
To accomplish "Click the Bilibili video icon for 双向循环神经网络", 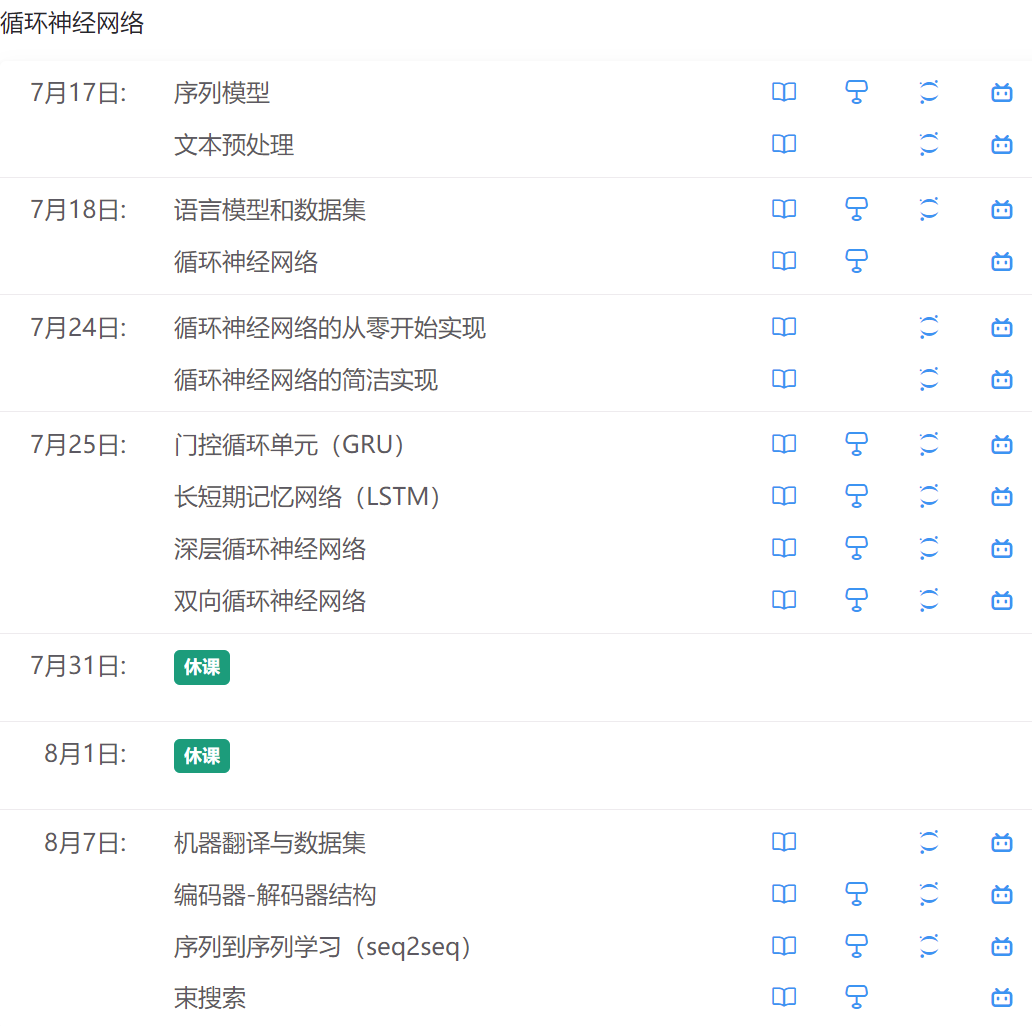I will tap(1001, 600).
